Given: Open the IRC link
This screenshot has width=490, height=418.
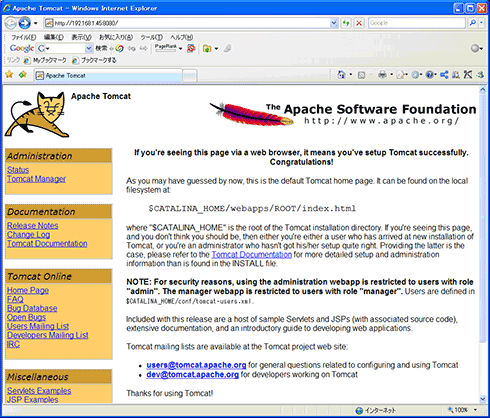Looking at the screenshot, I should coord(13,344).
